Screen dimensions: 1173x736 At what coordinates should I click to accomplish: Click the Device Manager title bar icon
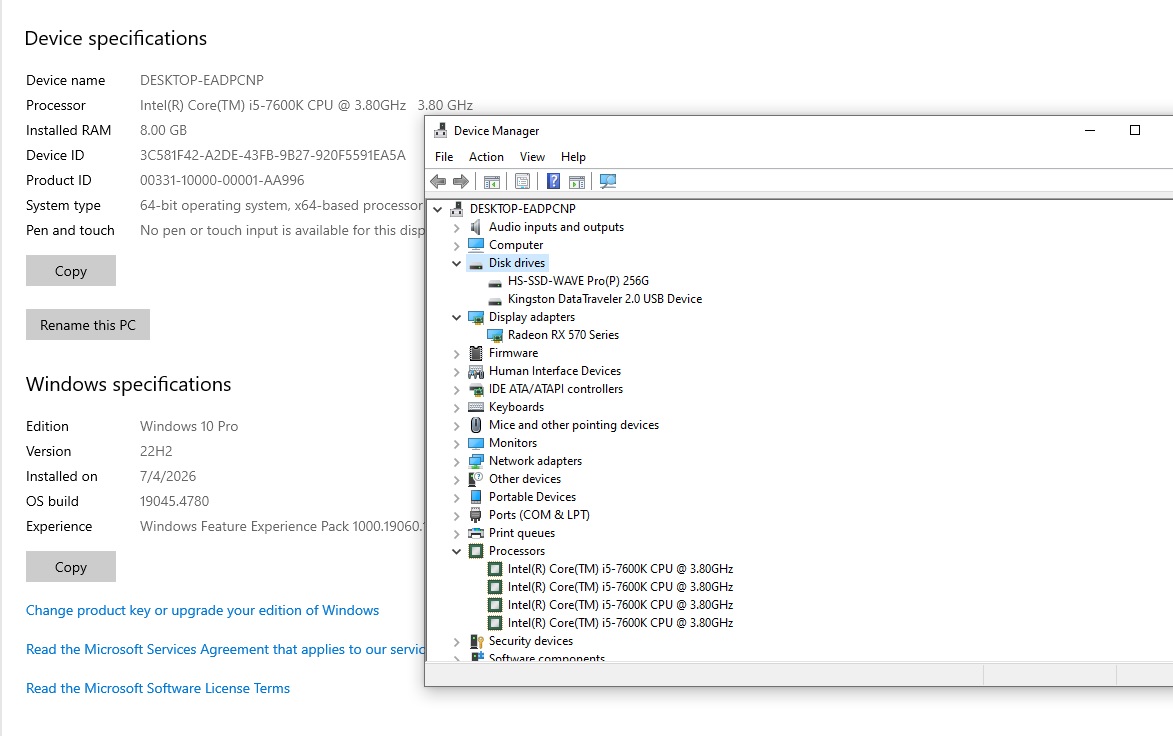pos(441,130)
